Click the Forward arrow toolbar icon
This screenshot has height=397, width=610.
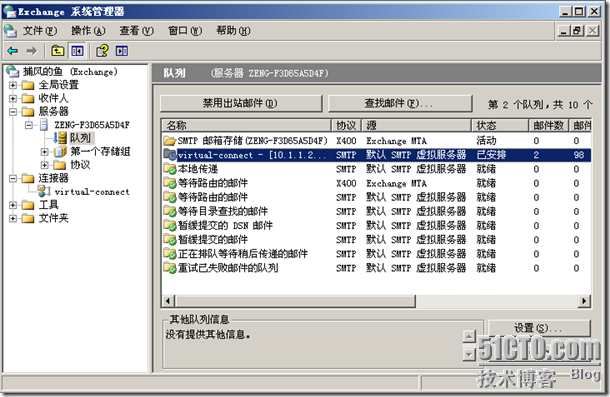[32, 51]
